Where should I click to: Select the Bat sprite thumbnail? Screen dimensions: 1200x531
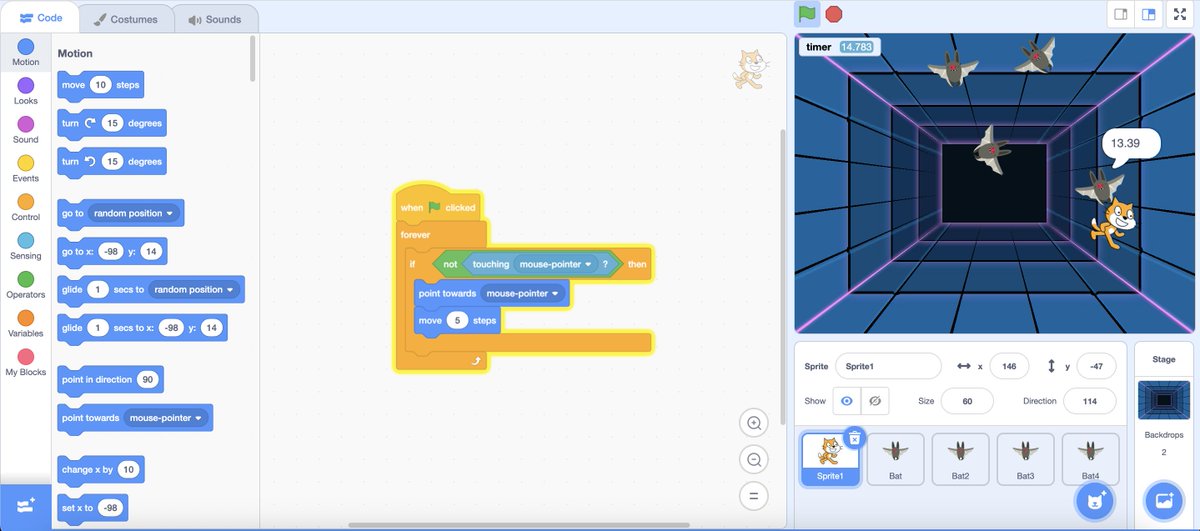click(895, 459)
